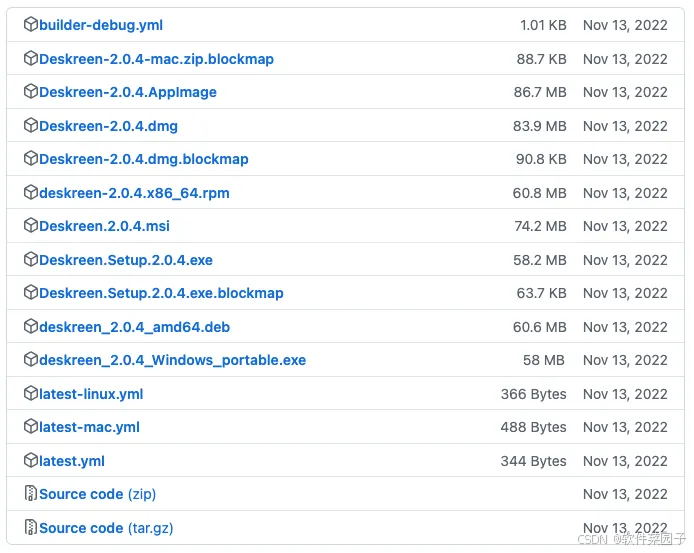Open latest-mac.yml link
The image size is (694, 553).
pyautogui.click(x=89, y=427)
